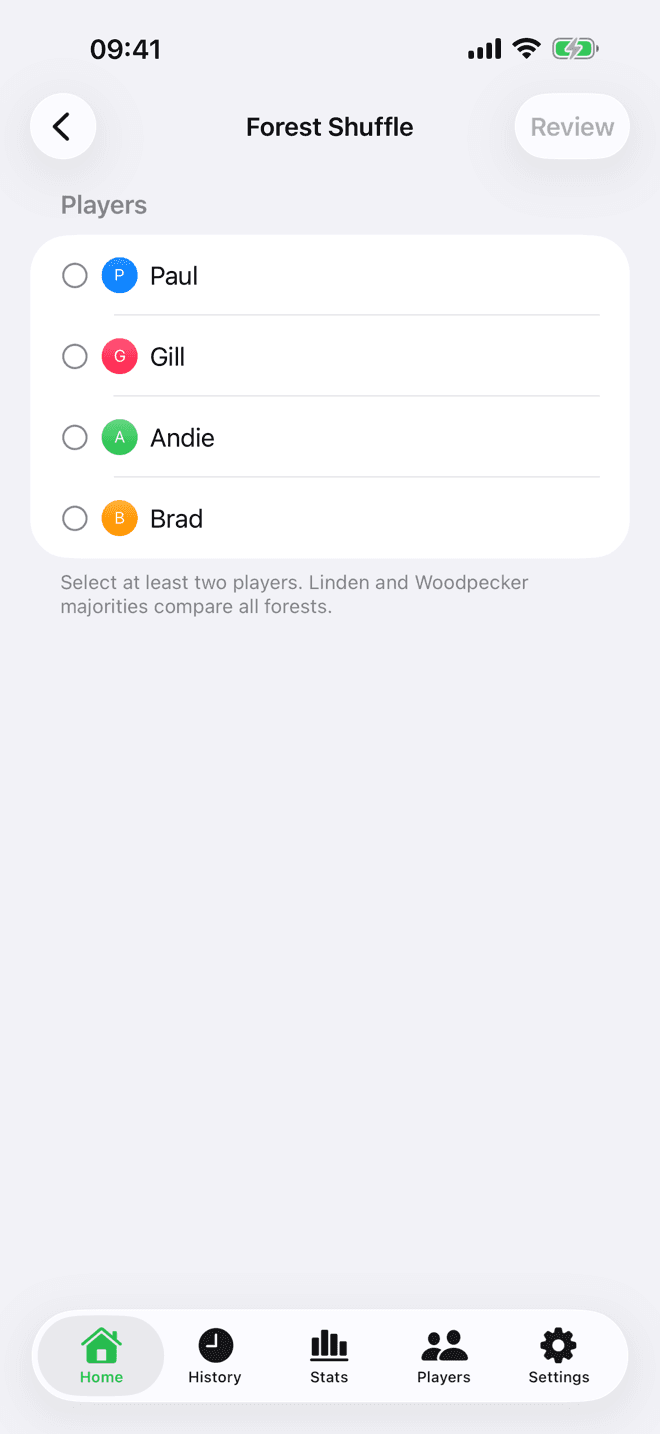Select Andie's radio button

tap(75, 437)
